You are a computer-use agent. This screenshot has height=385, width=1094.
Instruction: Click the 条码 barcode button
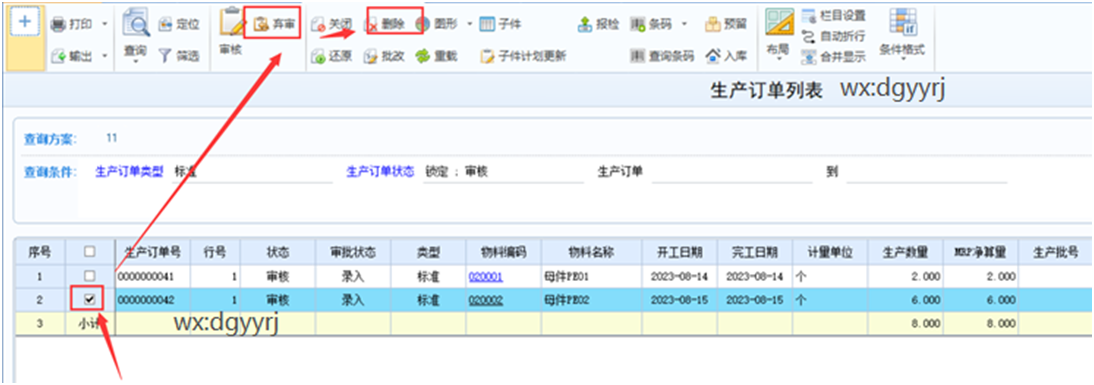[x=652, y=24]
